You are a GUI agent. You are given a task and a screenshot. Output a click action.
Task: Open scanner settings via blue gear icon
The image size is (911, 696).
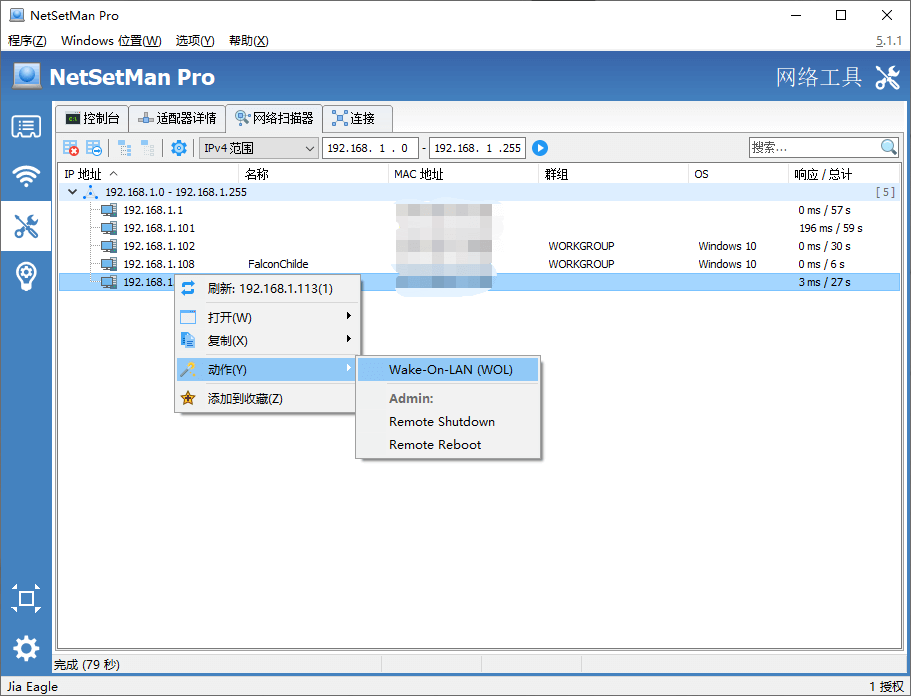(179, 148)
